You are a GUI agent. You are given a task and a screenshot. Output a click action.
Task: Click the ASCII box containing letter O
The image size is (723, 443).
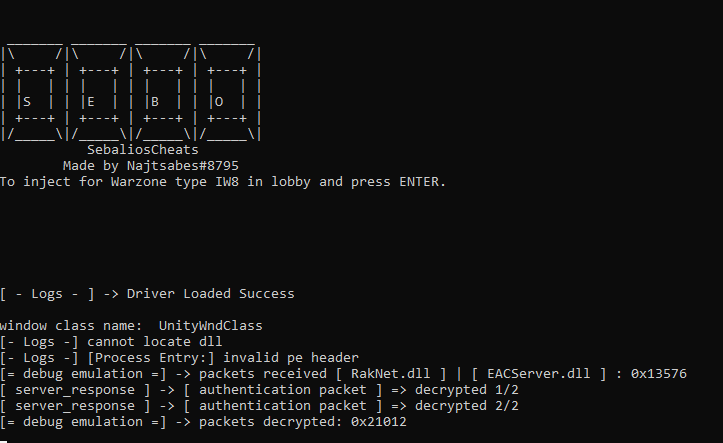click(x=228, y=94)
